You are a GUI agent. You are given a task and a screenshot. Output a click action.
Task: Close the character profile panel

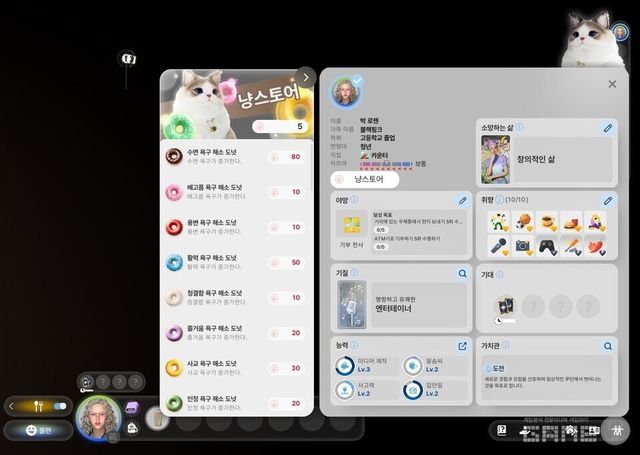click(612, 84)
